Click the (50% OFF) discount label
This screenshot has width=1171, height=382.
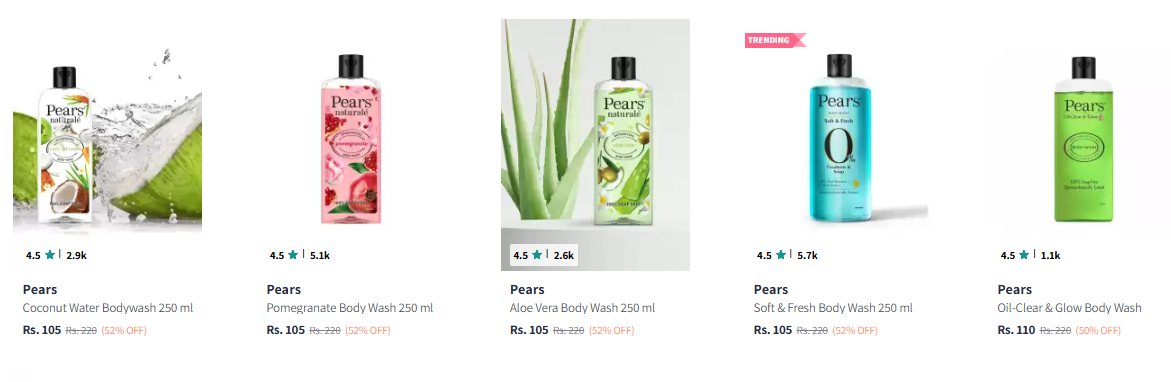[1098, 331]
